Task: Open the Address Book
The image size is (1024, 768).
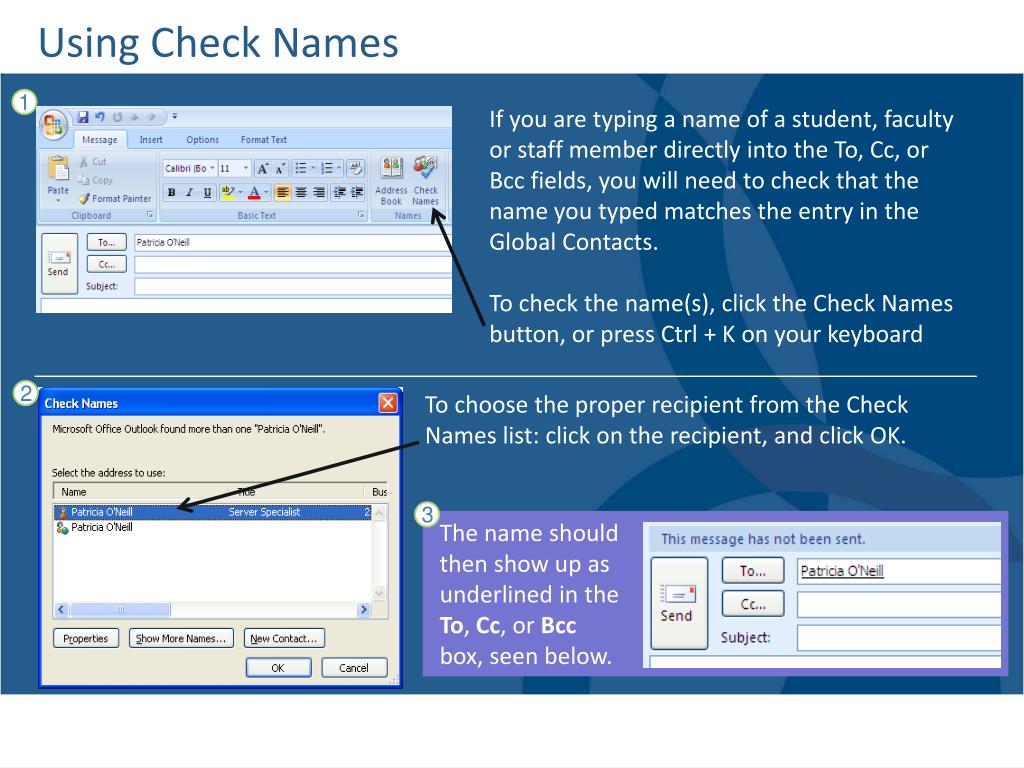Action: [x=391, y=181]
